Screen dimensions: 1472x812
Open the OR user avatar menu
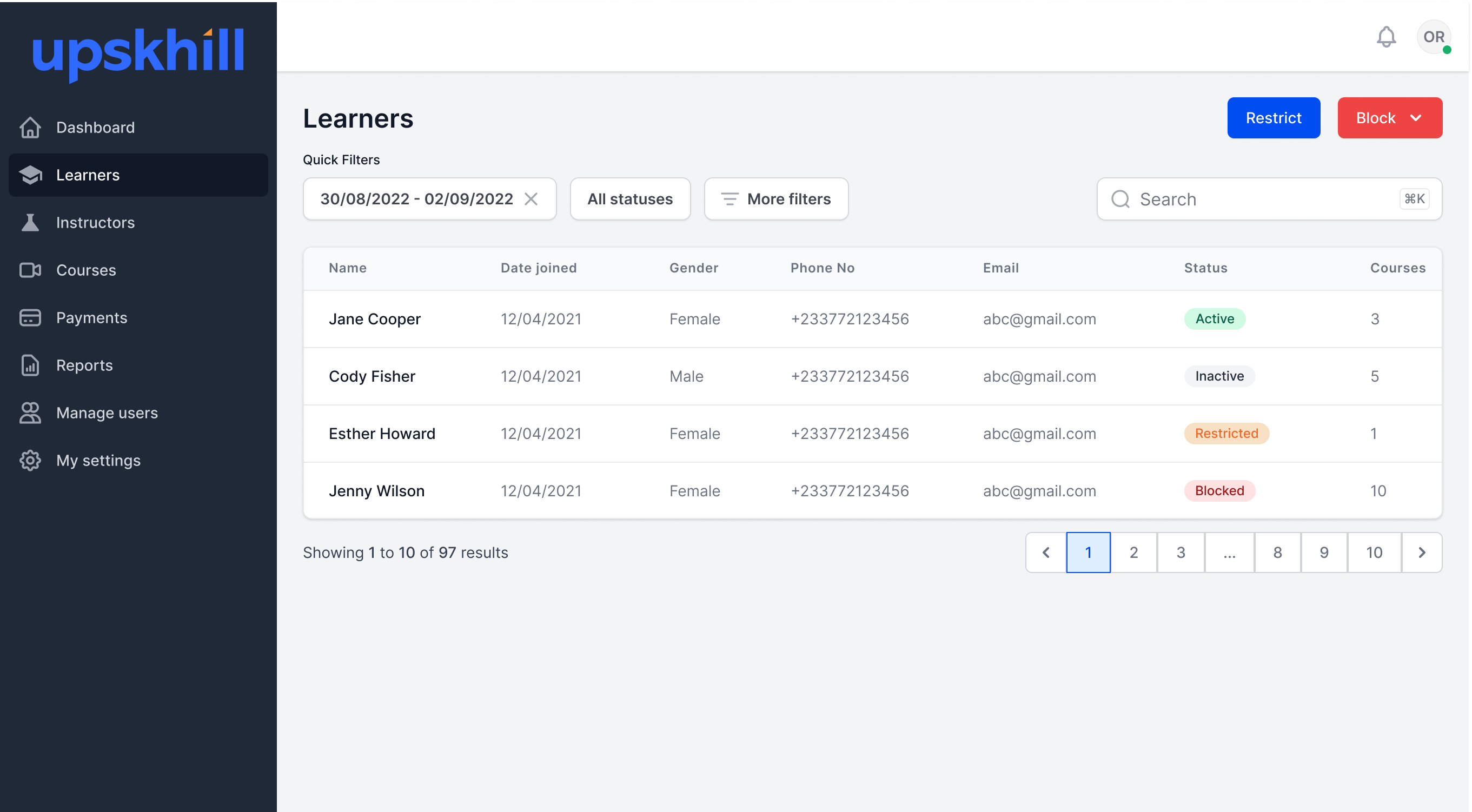pyautogui.click(x=1433, y=38)
